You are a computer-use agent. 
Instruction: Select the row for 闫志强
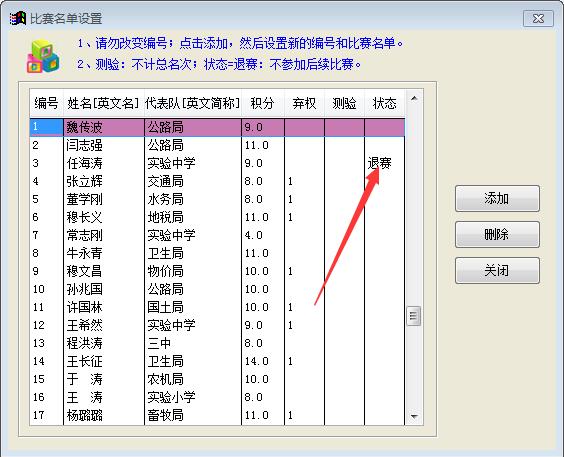point(217,145)
